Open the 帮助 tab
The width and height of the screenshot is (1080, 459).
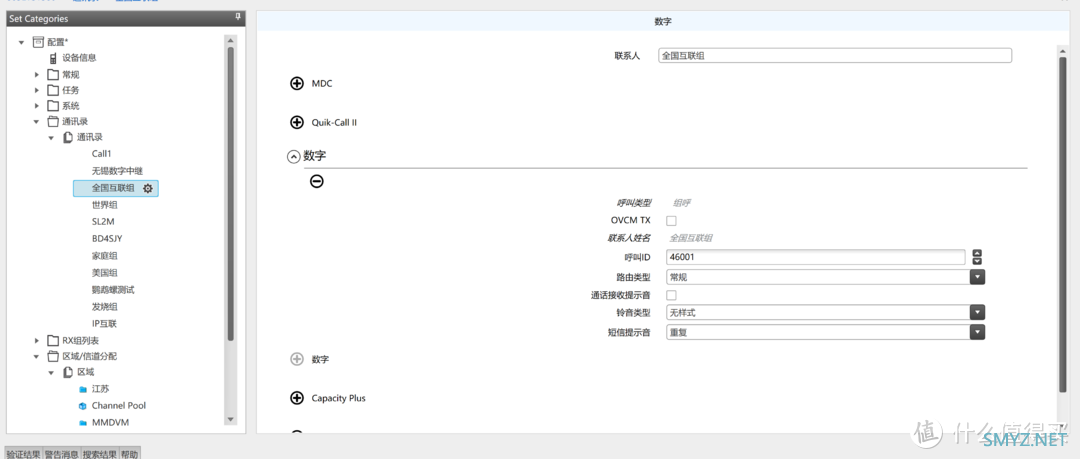(x=129, y=454)
